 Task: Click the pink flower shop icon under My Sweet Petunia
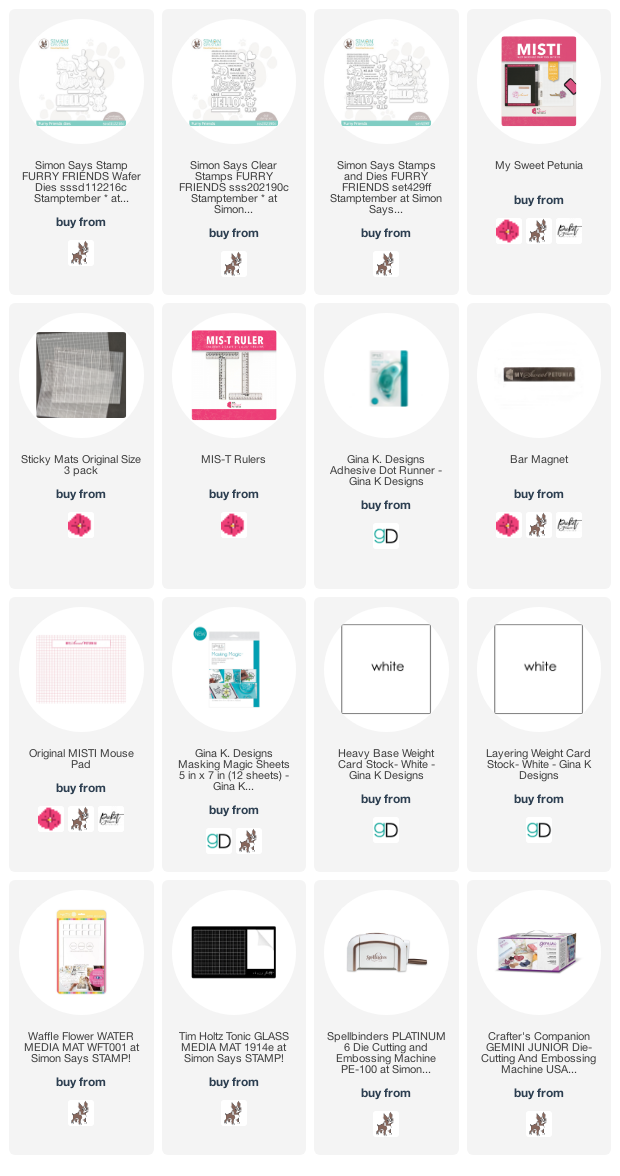tap(508, 231)
